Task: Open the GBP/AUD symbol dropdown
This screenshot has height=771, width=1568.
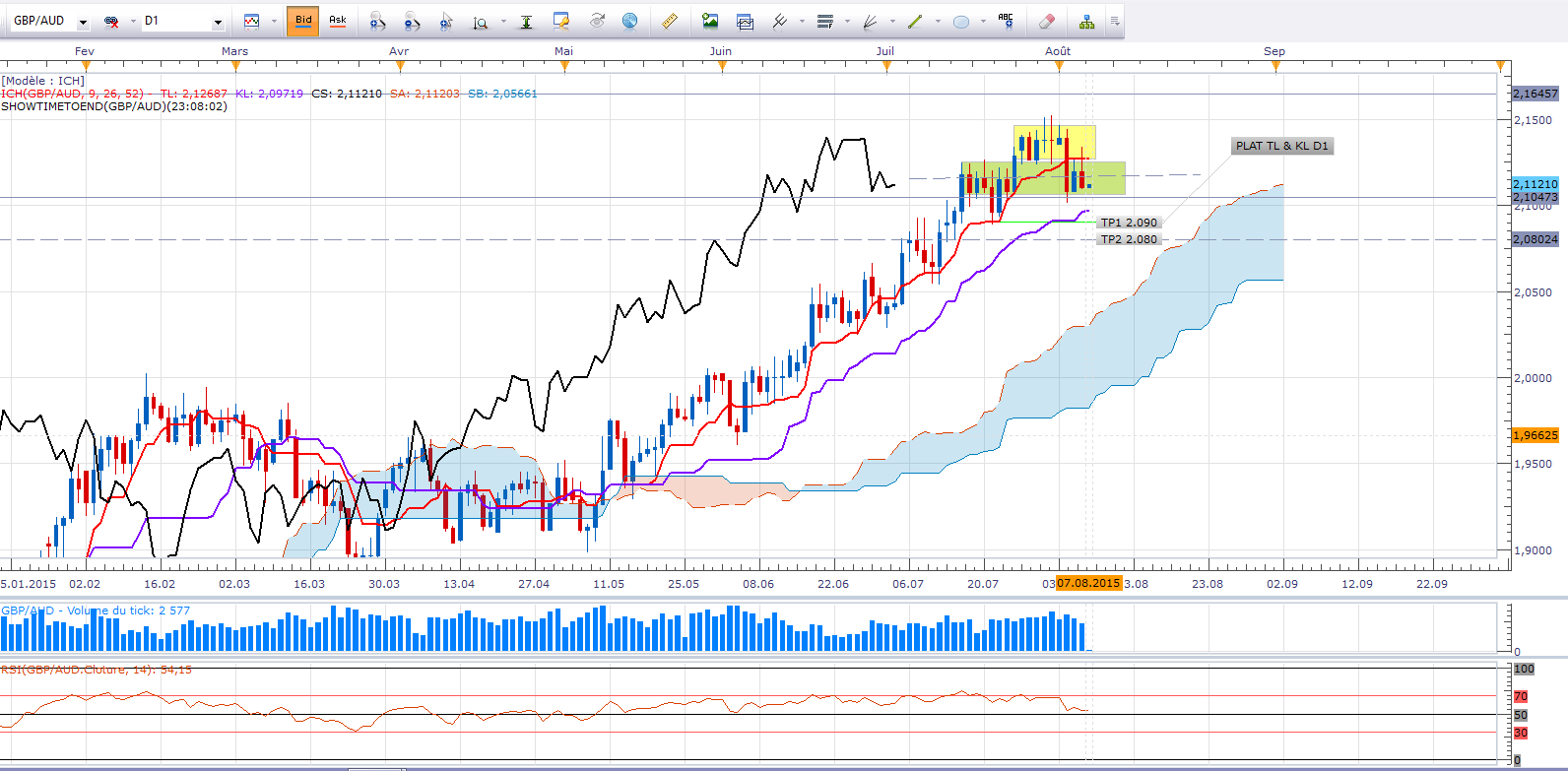Action: coord(83,22)
